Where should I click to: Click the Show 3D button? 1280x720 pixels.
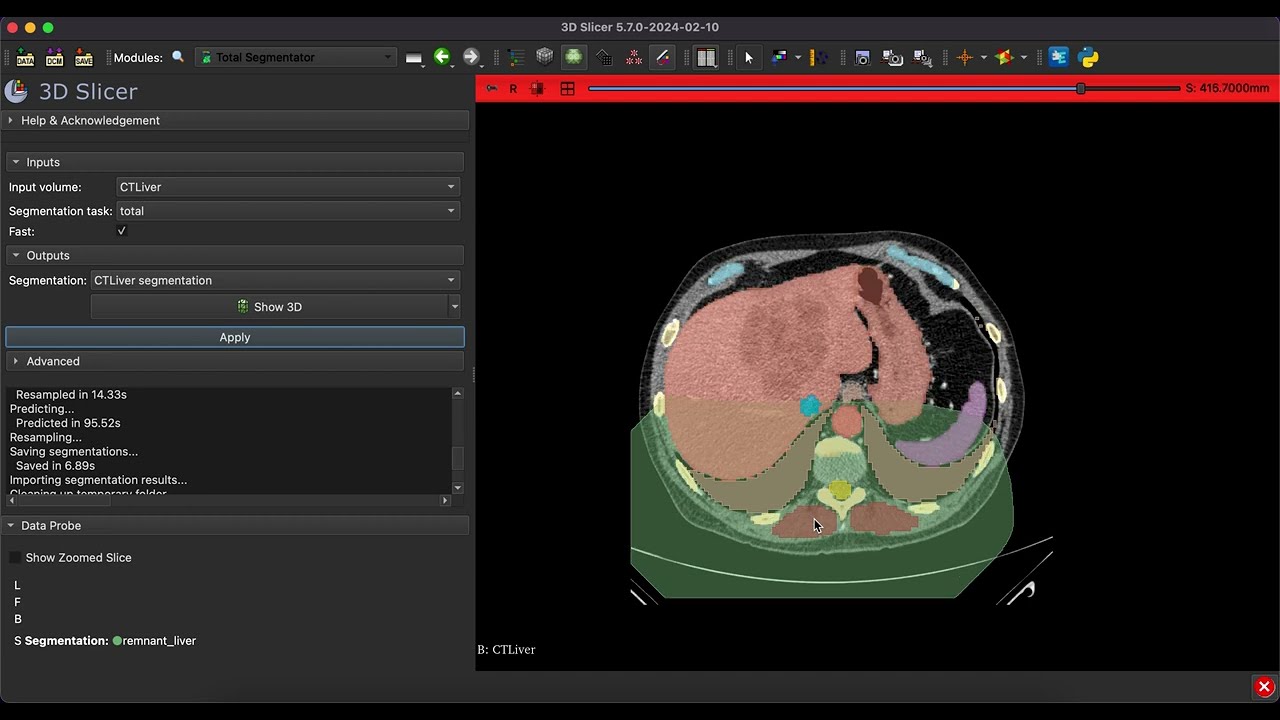coord(270,307)
